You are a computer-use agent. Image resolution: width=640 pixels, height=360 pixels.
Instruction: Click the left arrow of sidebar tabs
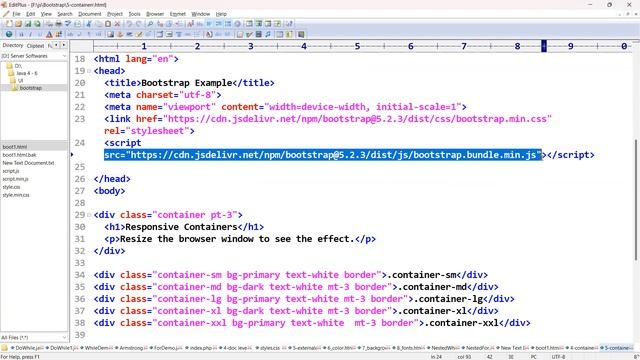(x=57, y=45)
